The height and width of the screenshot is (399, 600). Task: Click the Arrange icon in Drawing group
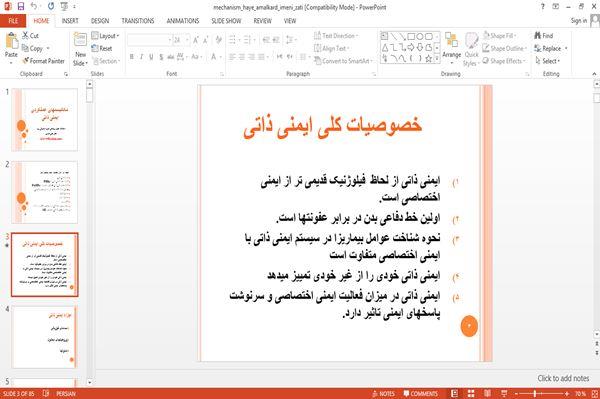(x=452, y=41)
